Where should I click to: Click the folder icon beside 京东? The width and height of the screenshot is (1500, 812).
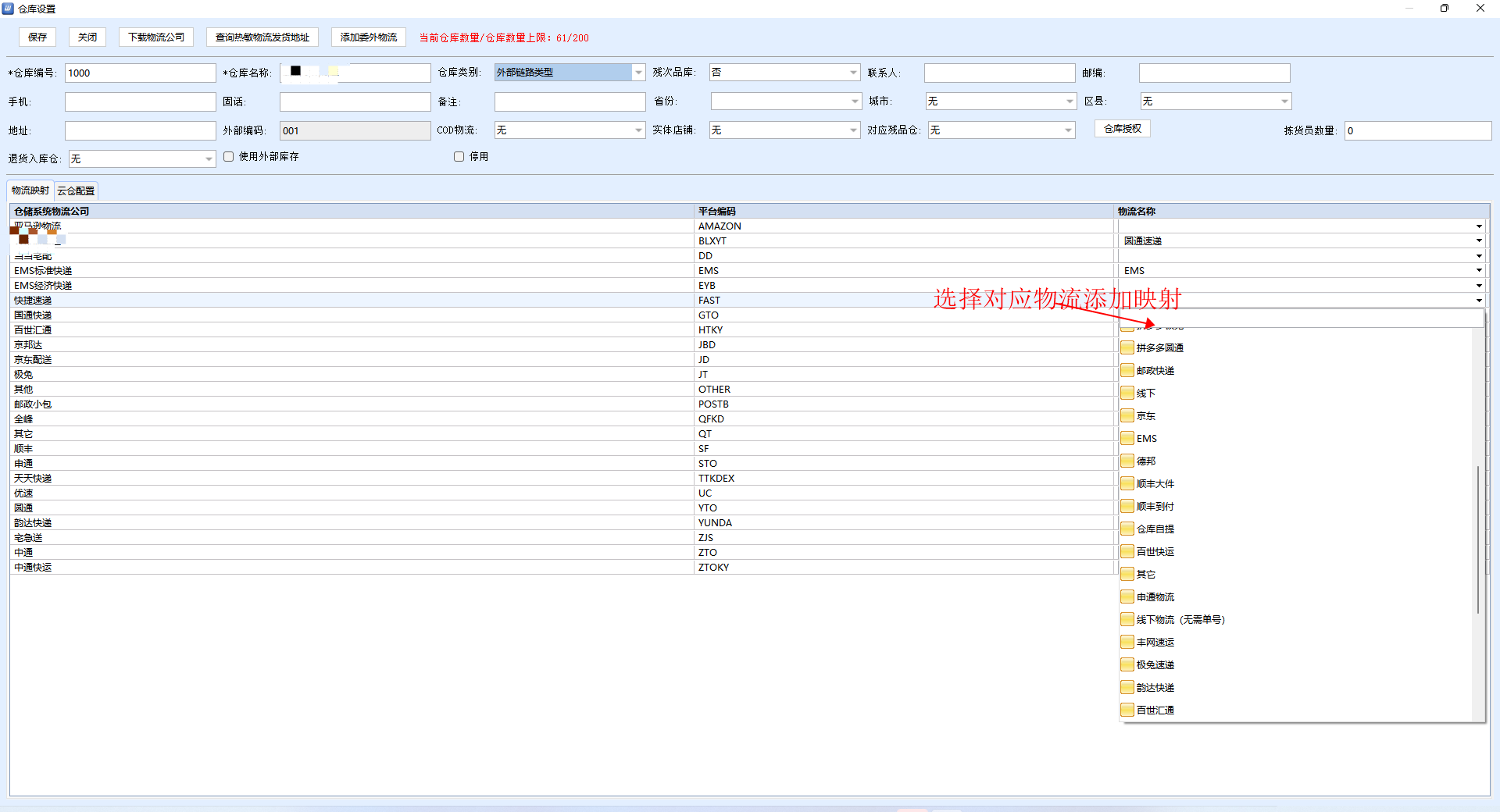1127,415
